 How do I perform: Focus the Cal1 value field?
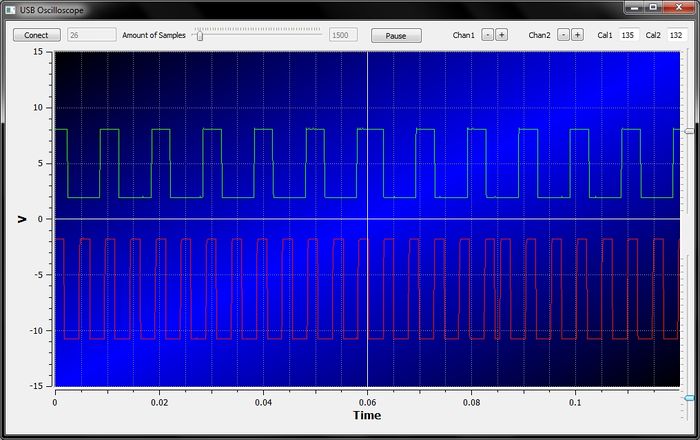click(628, 35)
